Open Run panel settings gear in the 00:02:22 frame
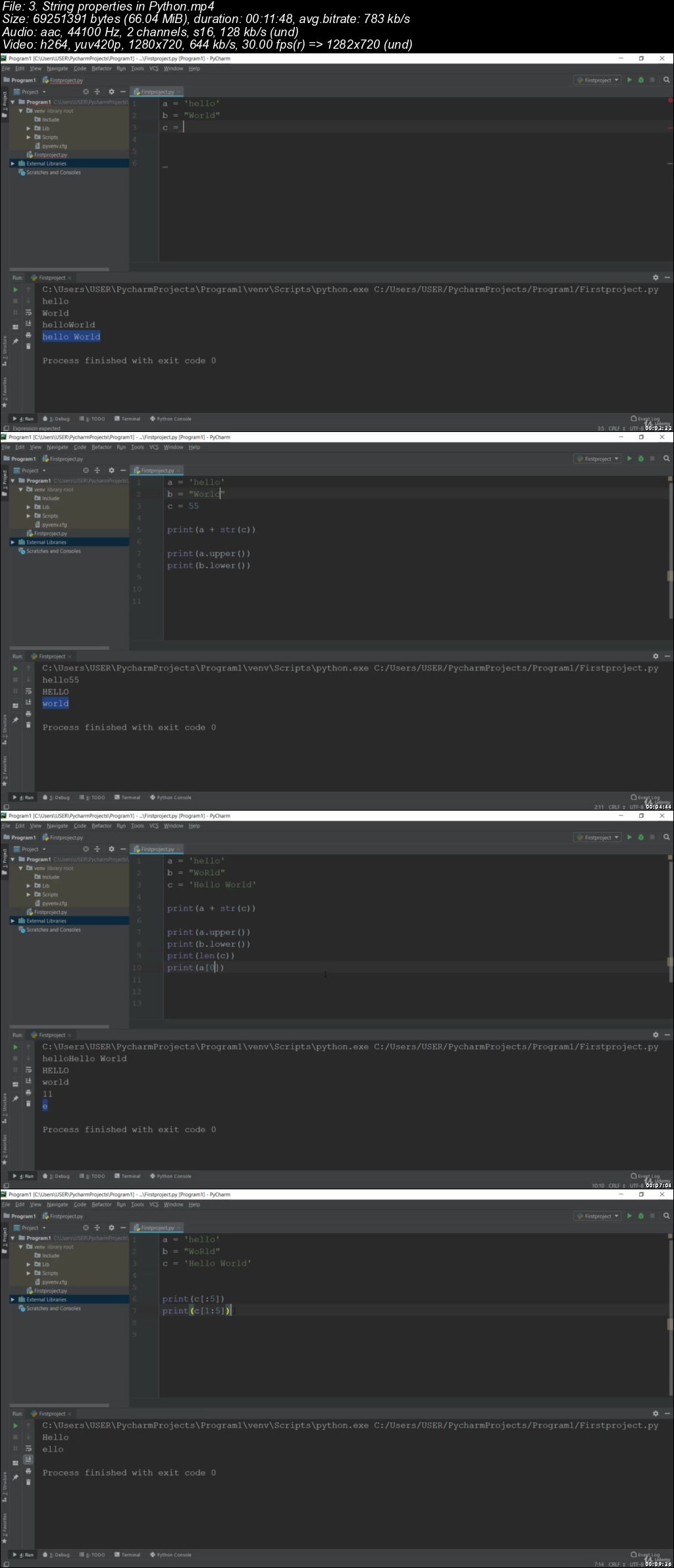The height and width of the screenshot is (1568, 674). pos(656,277)
